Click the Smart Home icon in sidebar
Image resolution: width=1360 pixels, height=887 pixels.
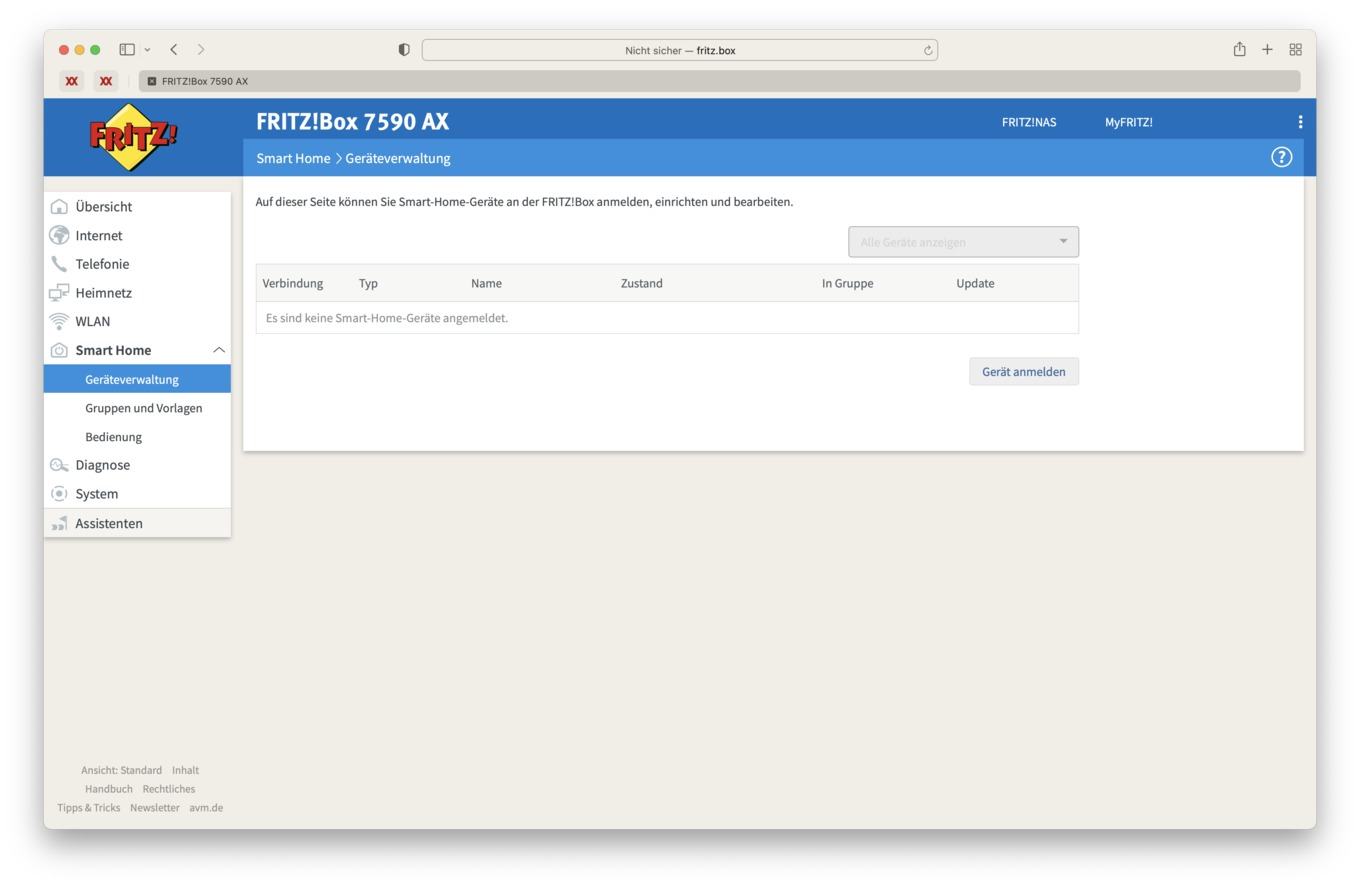tap(59, 350)
